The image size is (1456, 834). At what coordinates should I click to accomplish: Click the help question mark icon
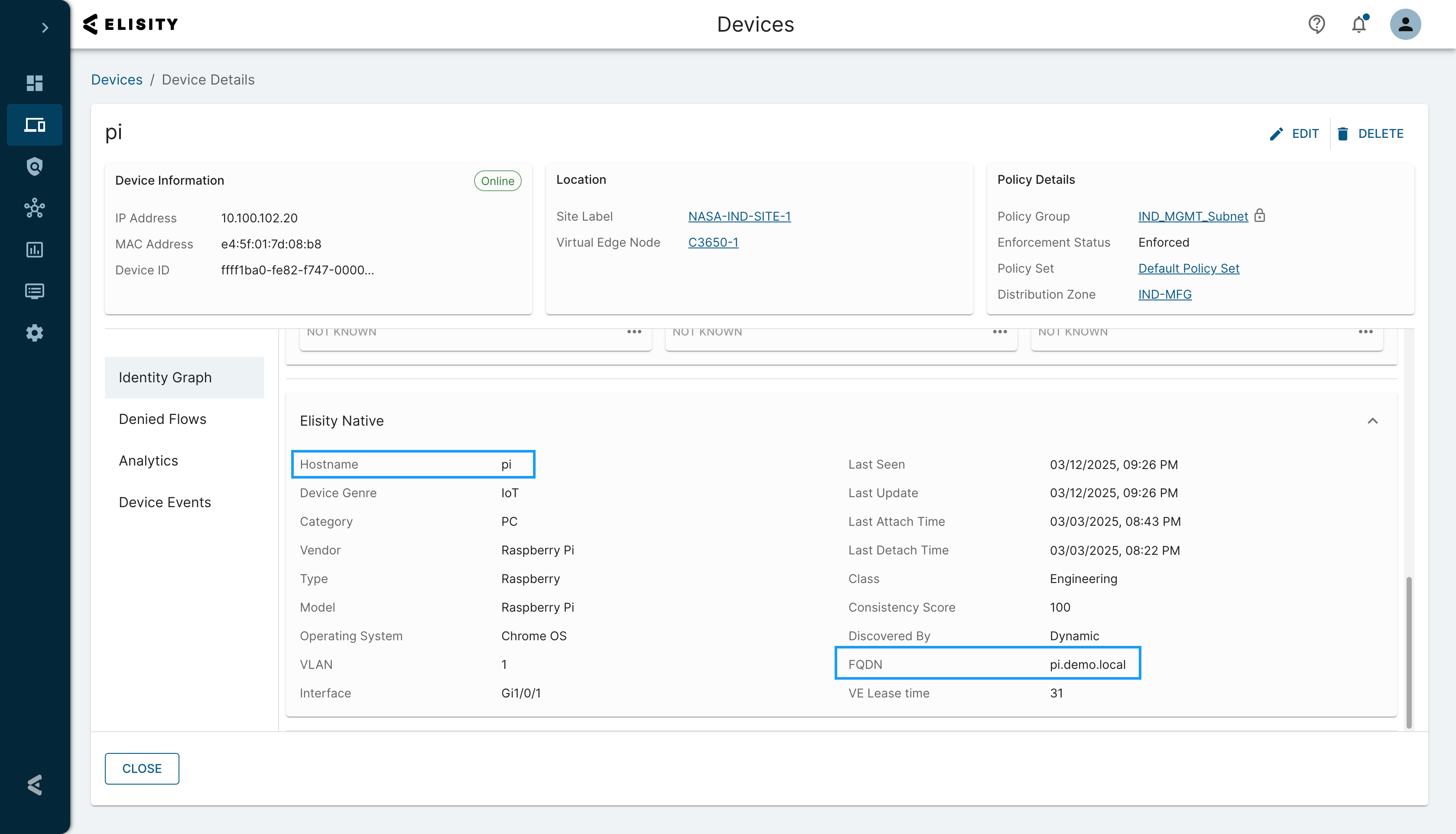click(1316, 24)
